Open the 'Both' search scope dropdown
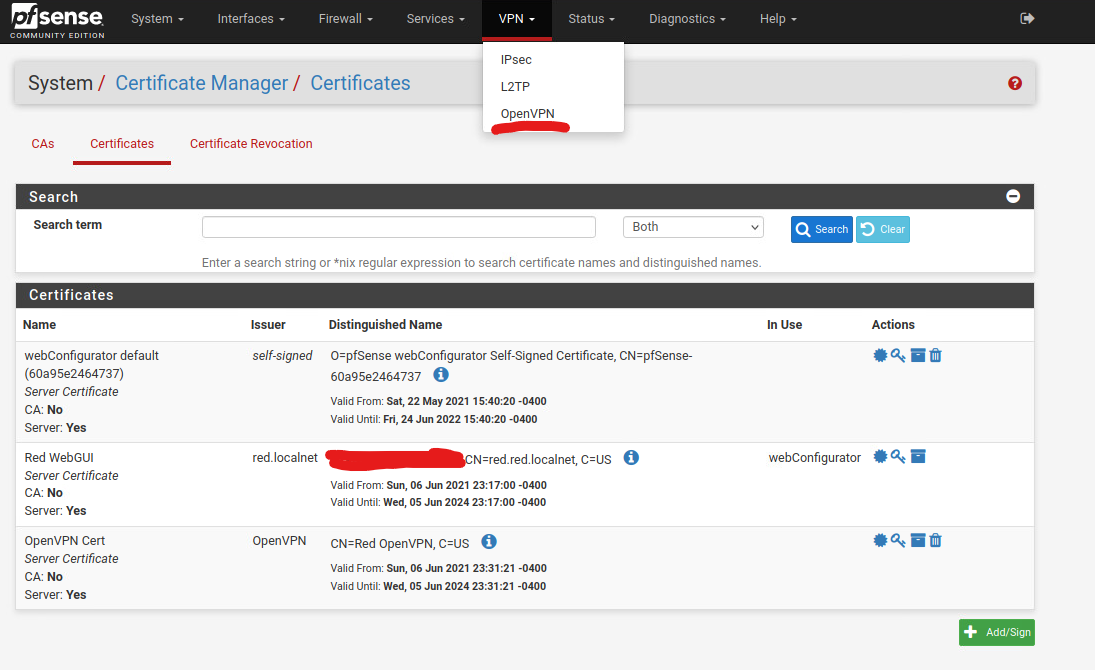The image size is (1095, 670). [x=693, y=227]
